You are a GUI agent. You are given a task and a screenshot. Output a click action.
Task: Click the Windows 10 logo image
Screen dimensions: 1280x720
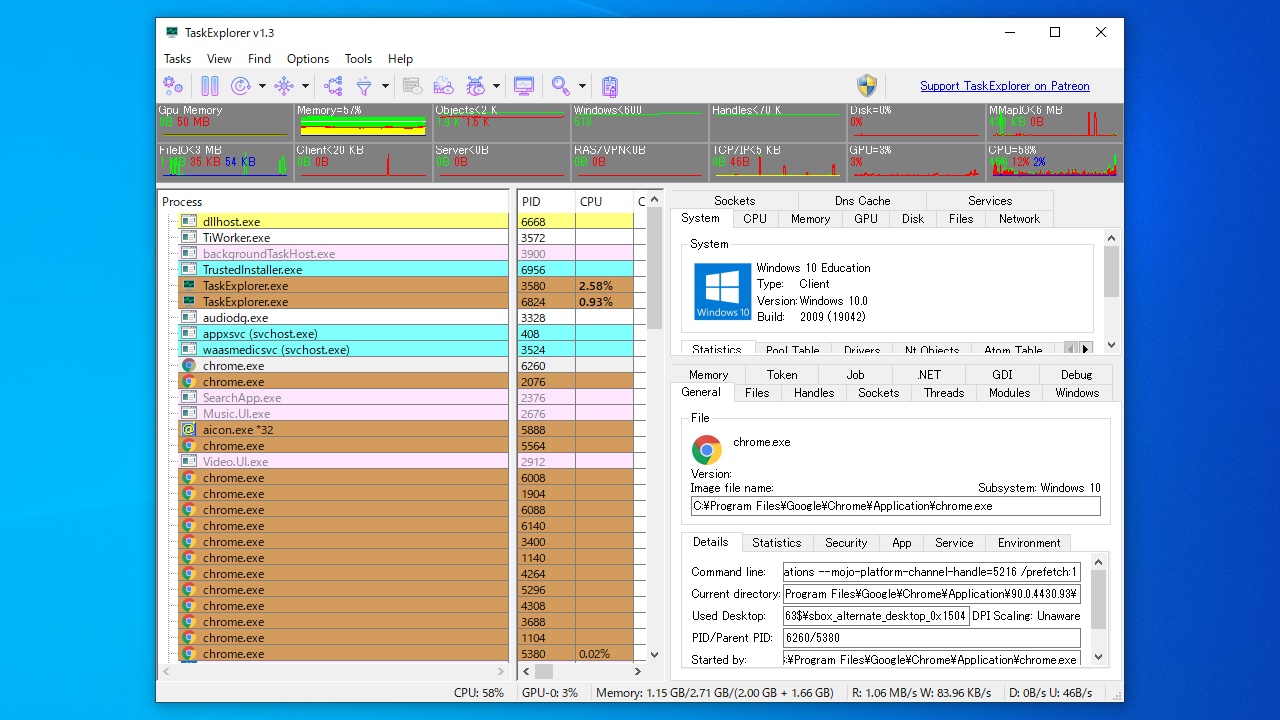point(723,291)
